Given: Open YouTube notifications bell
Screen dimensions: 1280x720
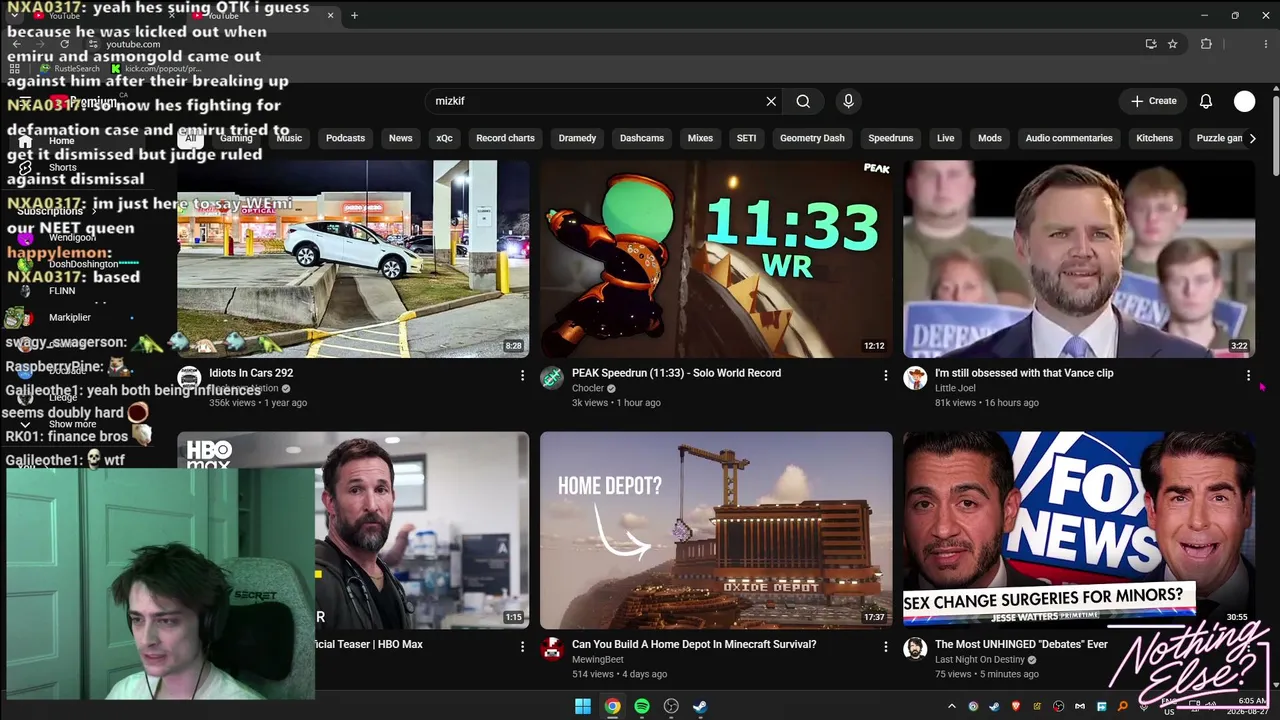Looking at the screenshot, I should coord(1206,101).
